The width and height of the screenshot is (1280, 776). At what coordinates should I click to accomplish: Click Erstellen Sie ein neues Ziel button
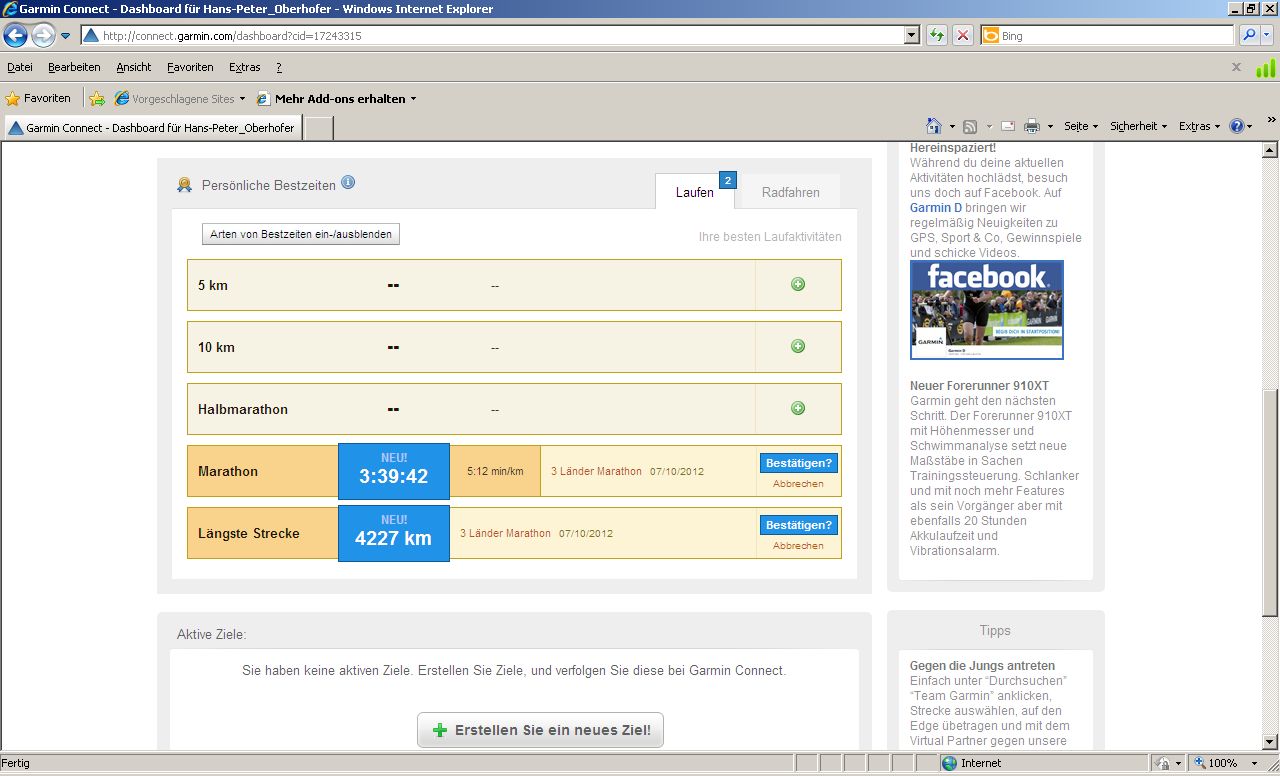point(540,730)
